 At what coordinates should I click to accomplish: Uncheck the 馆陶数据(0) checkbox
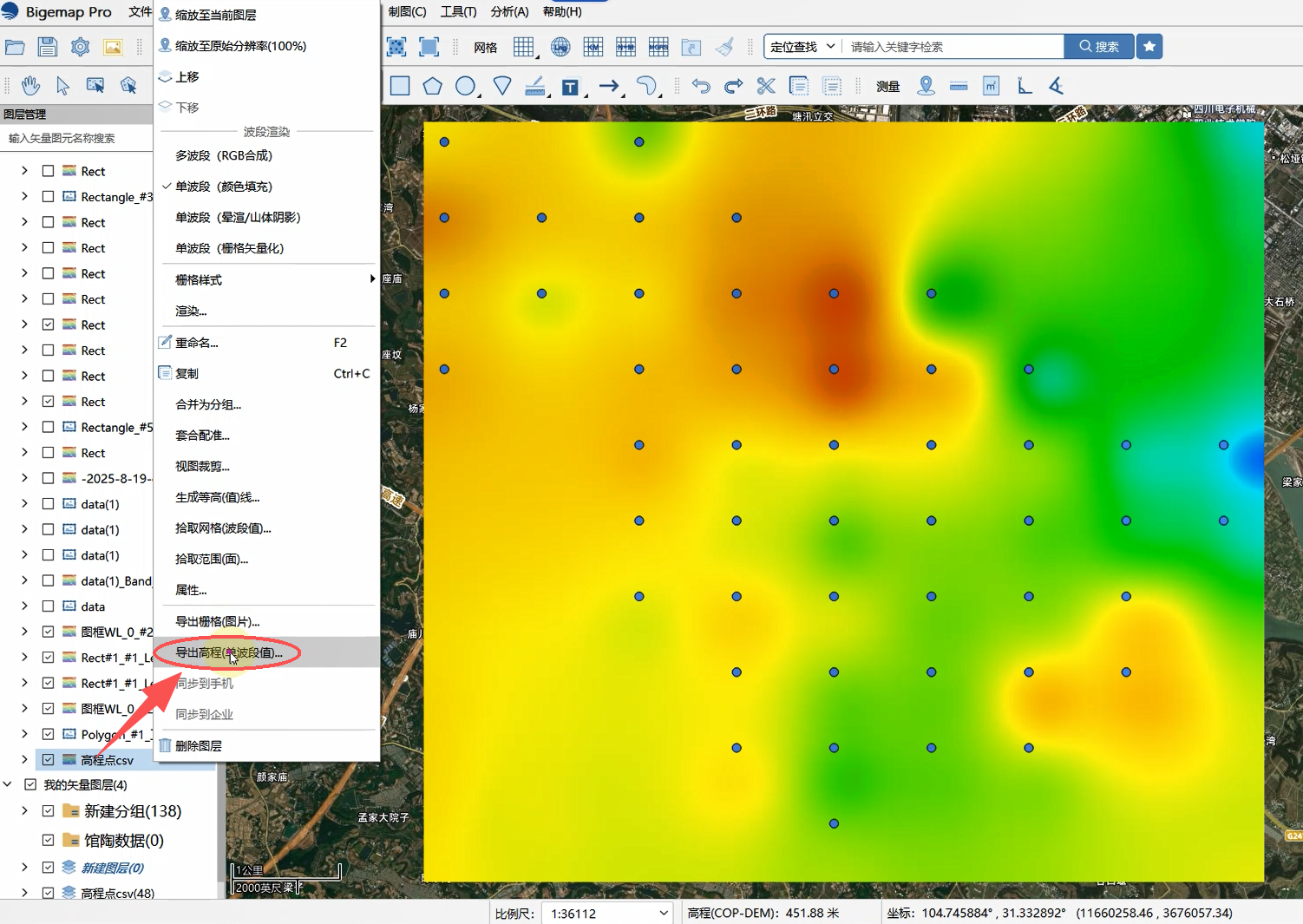pos(49,840)
